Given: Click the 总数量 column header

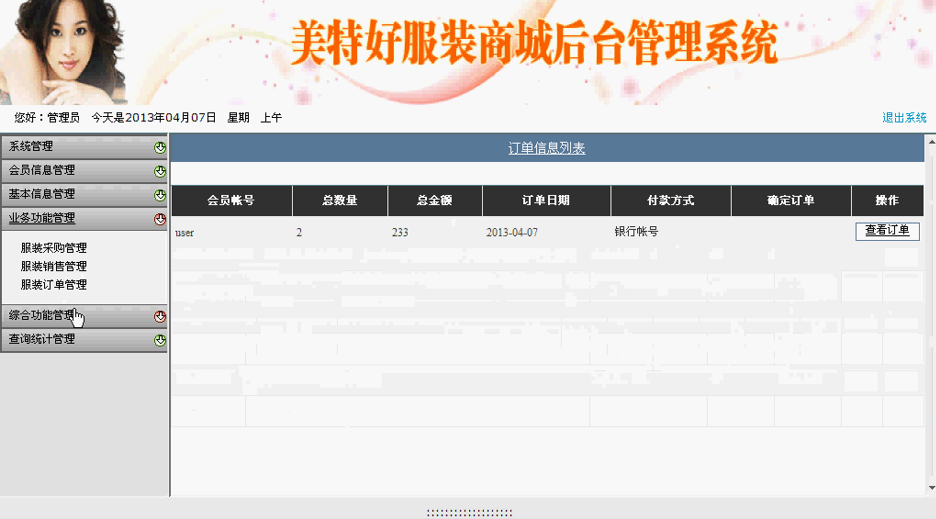Looking at the screenshot, I should (340, 201).
